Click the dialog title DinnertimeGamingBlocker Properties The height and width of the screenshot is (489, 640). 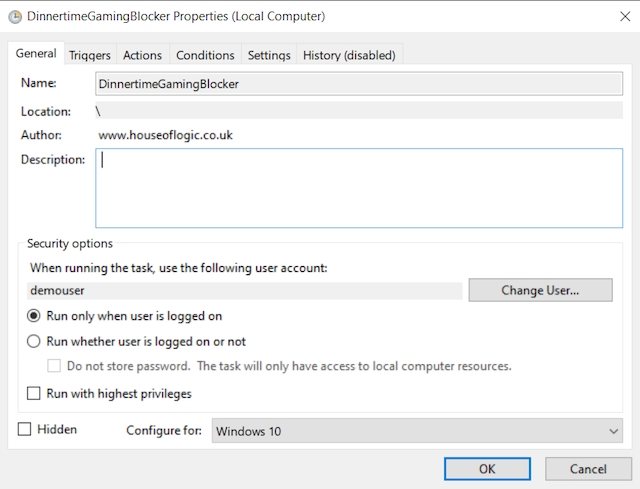176,16
